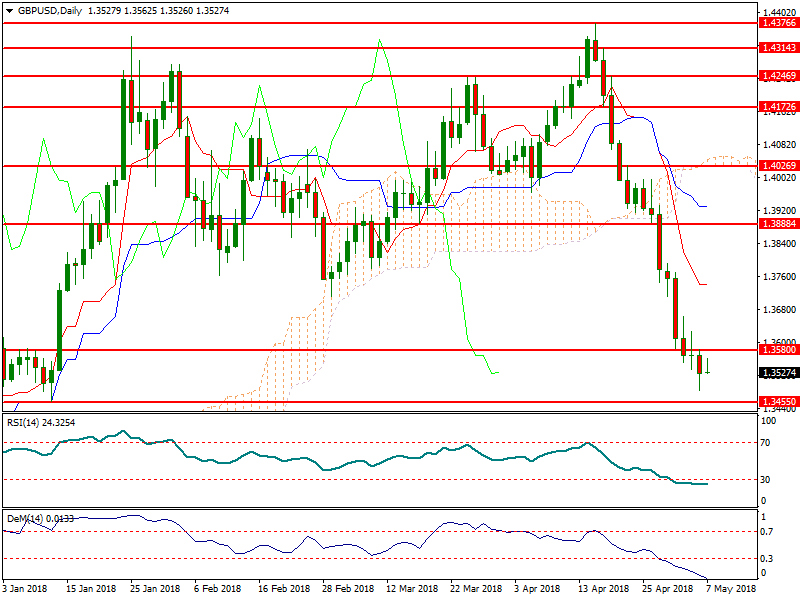Select the 1.40269 red price label
The height and width of the screenshot is (600, 800).
point(779,166)
